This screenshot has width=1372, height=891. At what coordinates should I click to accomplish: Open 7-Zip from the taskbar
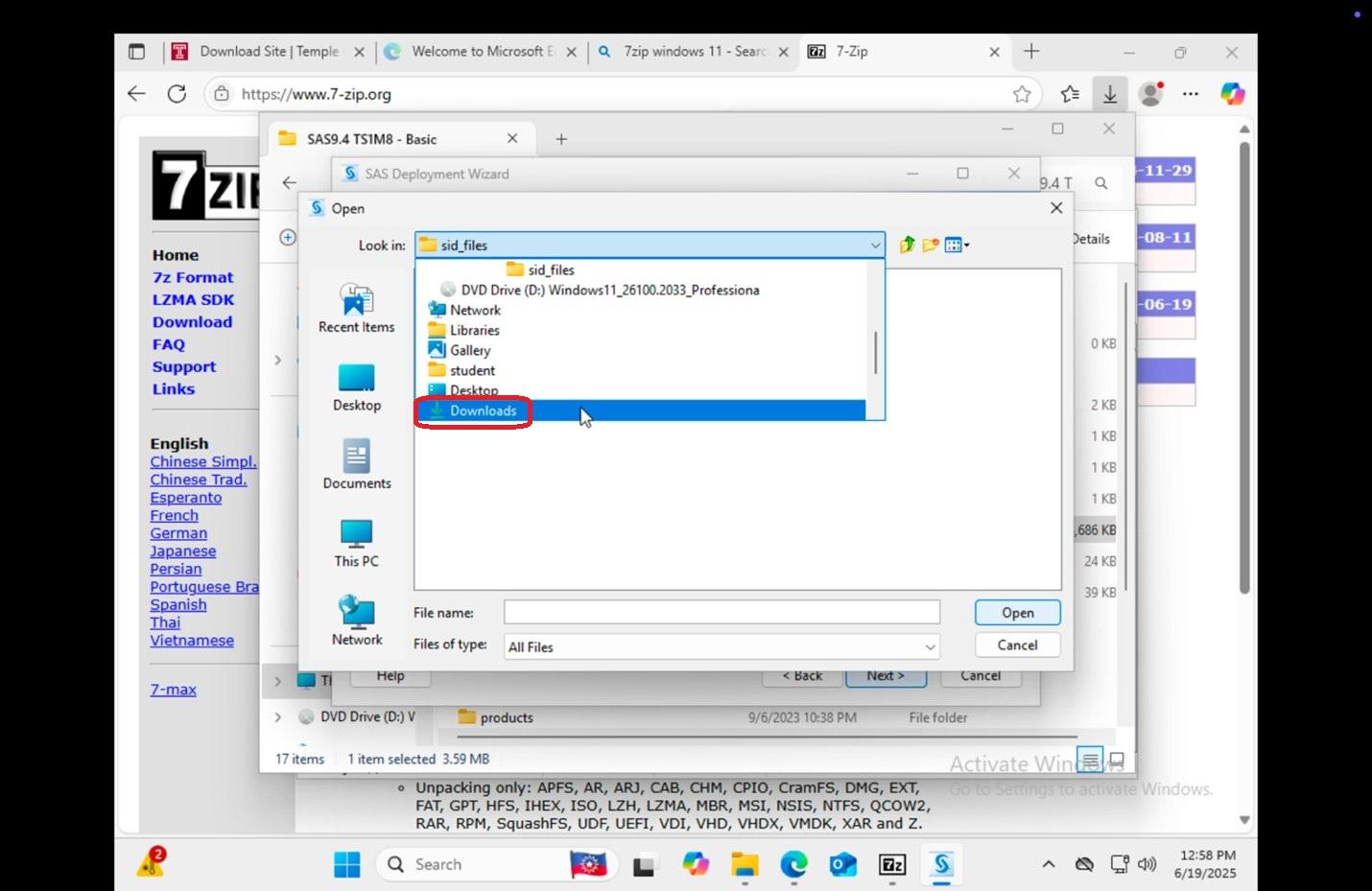(892, 864)
